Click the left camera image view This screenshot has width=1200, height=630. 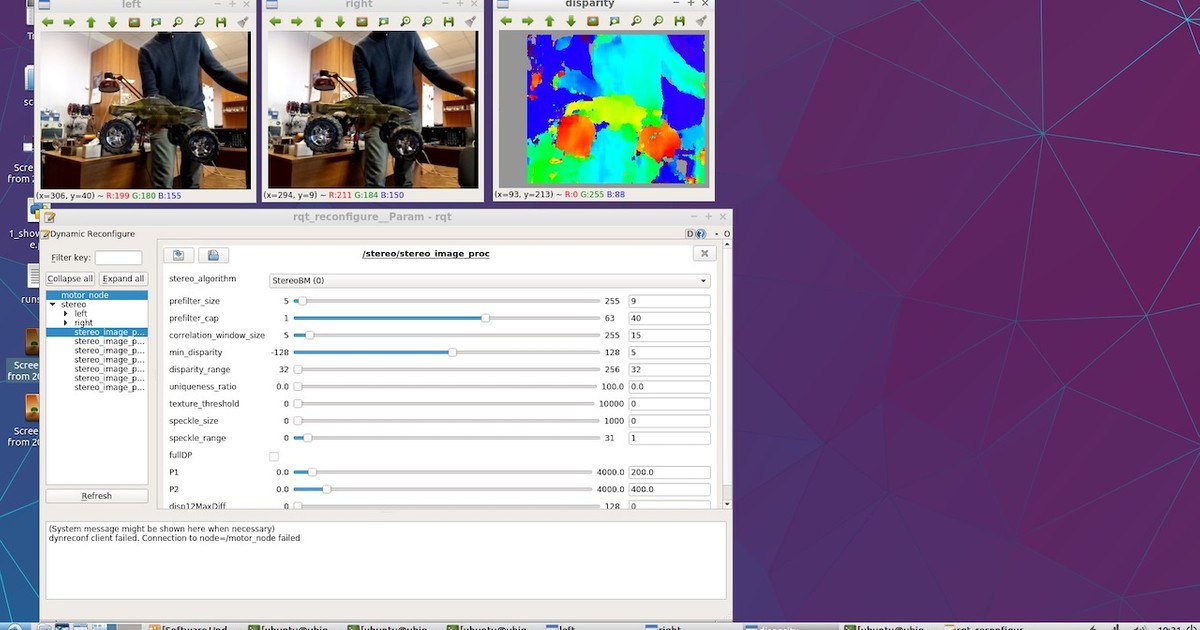click(144, 110)
